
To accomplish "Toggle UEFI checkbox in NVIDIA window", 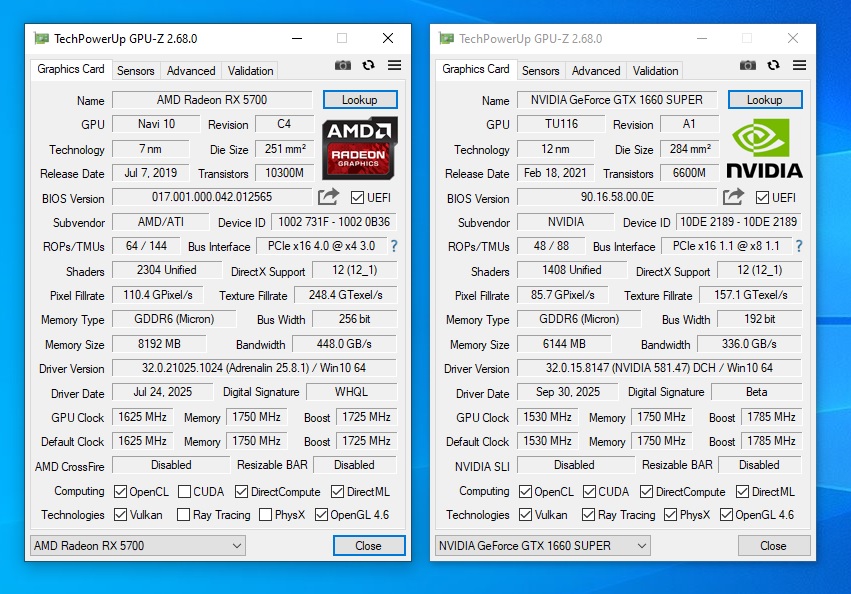I will (762, 198).
